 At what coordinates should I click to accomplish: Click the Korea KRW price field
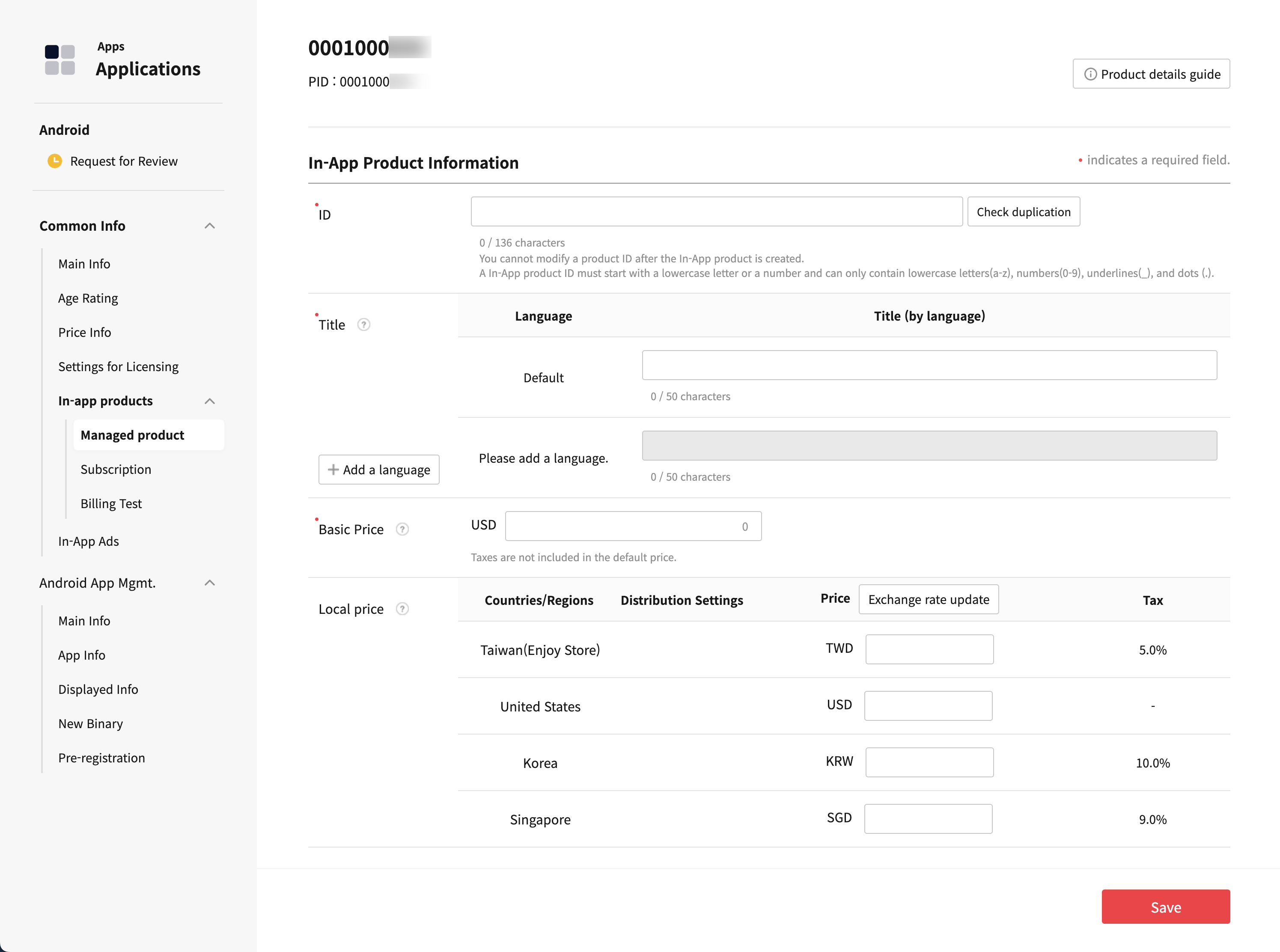[929, 762]
